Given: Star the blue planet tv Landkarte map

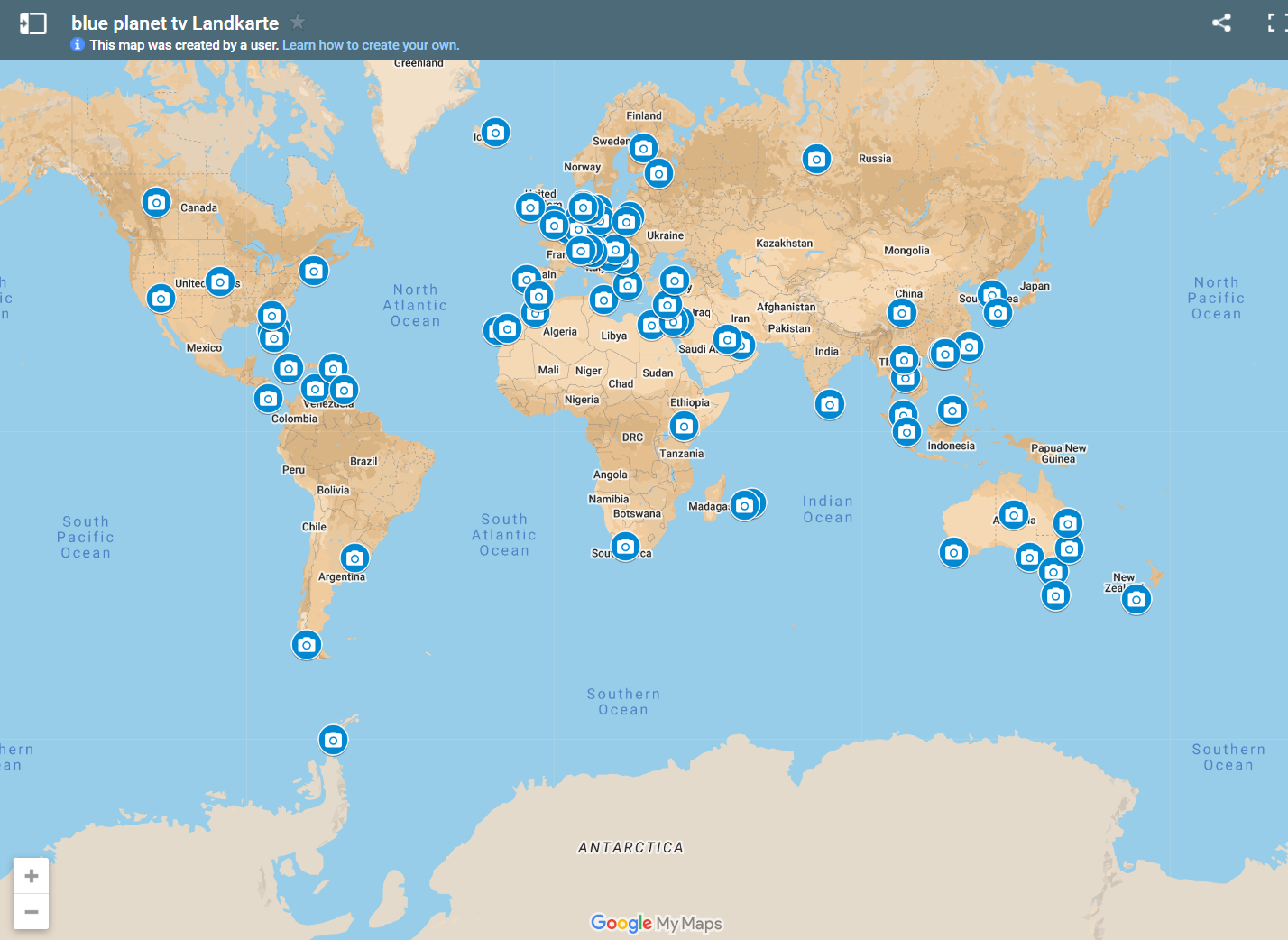Looking at the screenshot, I should (298, 23).
